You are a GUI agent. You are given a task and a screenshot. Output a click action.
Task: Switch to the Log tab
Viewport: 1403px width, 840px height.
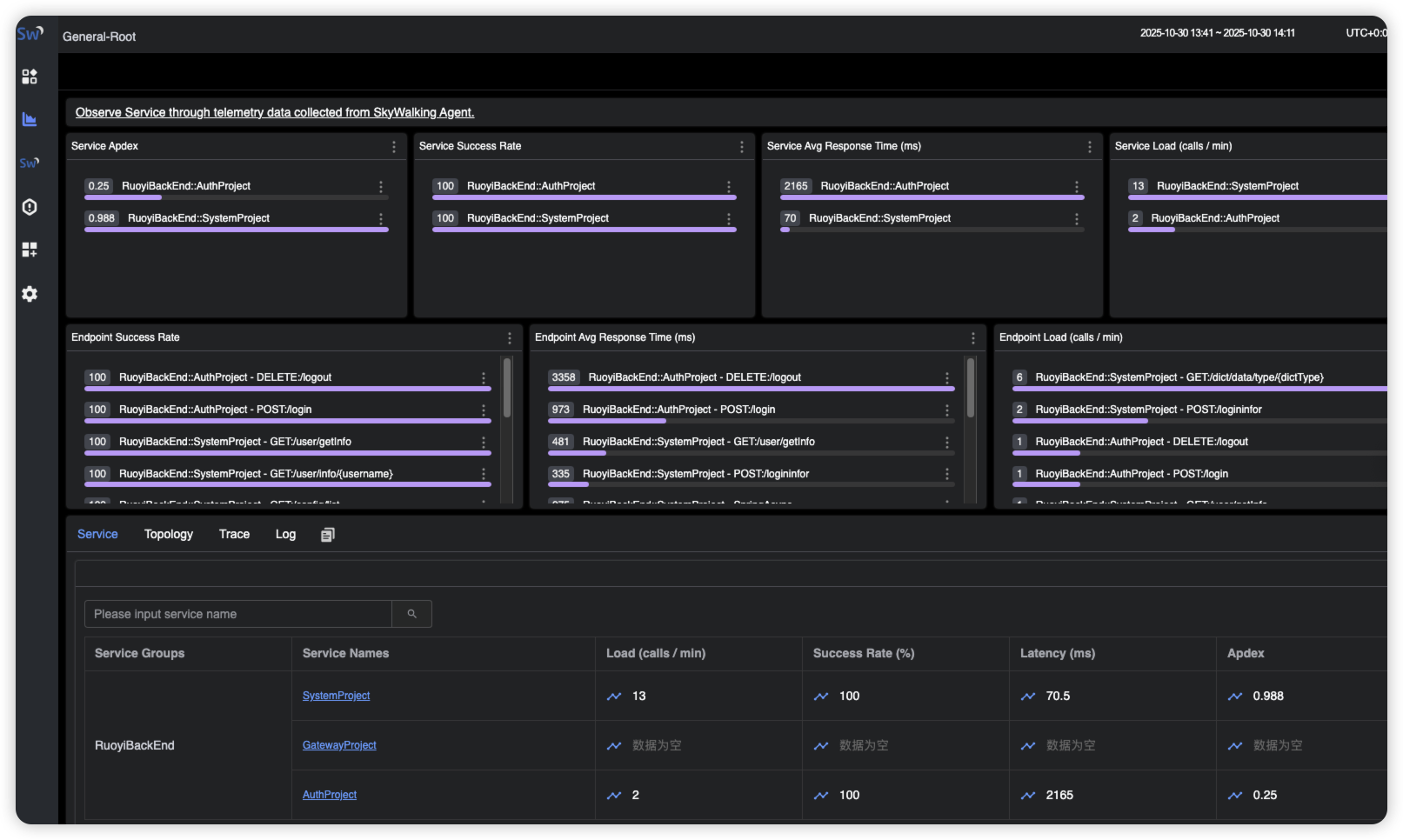[285, 535]
